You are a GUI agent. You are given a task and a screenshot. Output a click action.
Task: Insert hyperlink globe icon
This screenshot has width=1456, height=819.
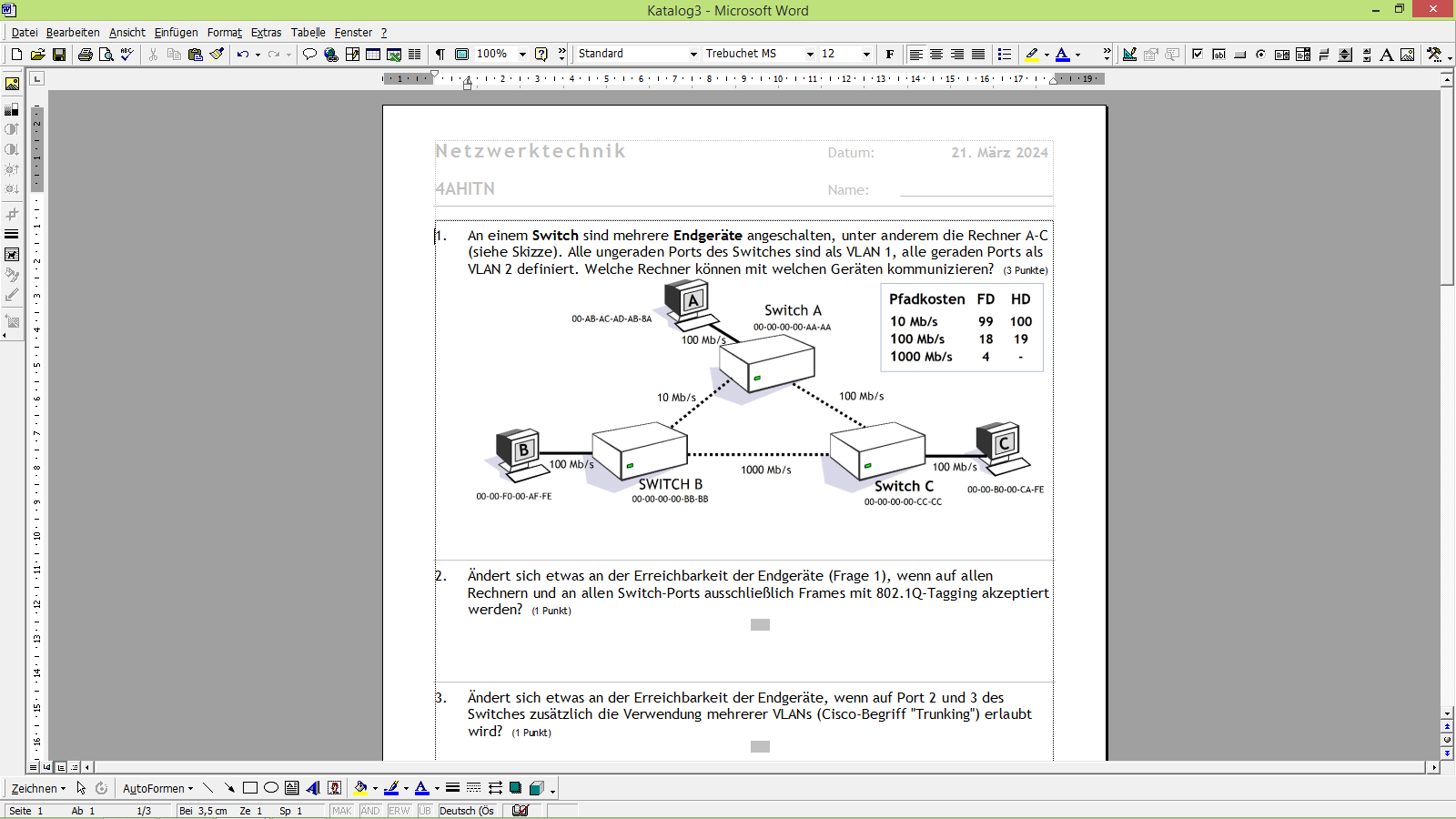[331, 55]
